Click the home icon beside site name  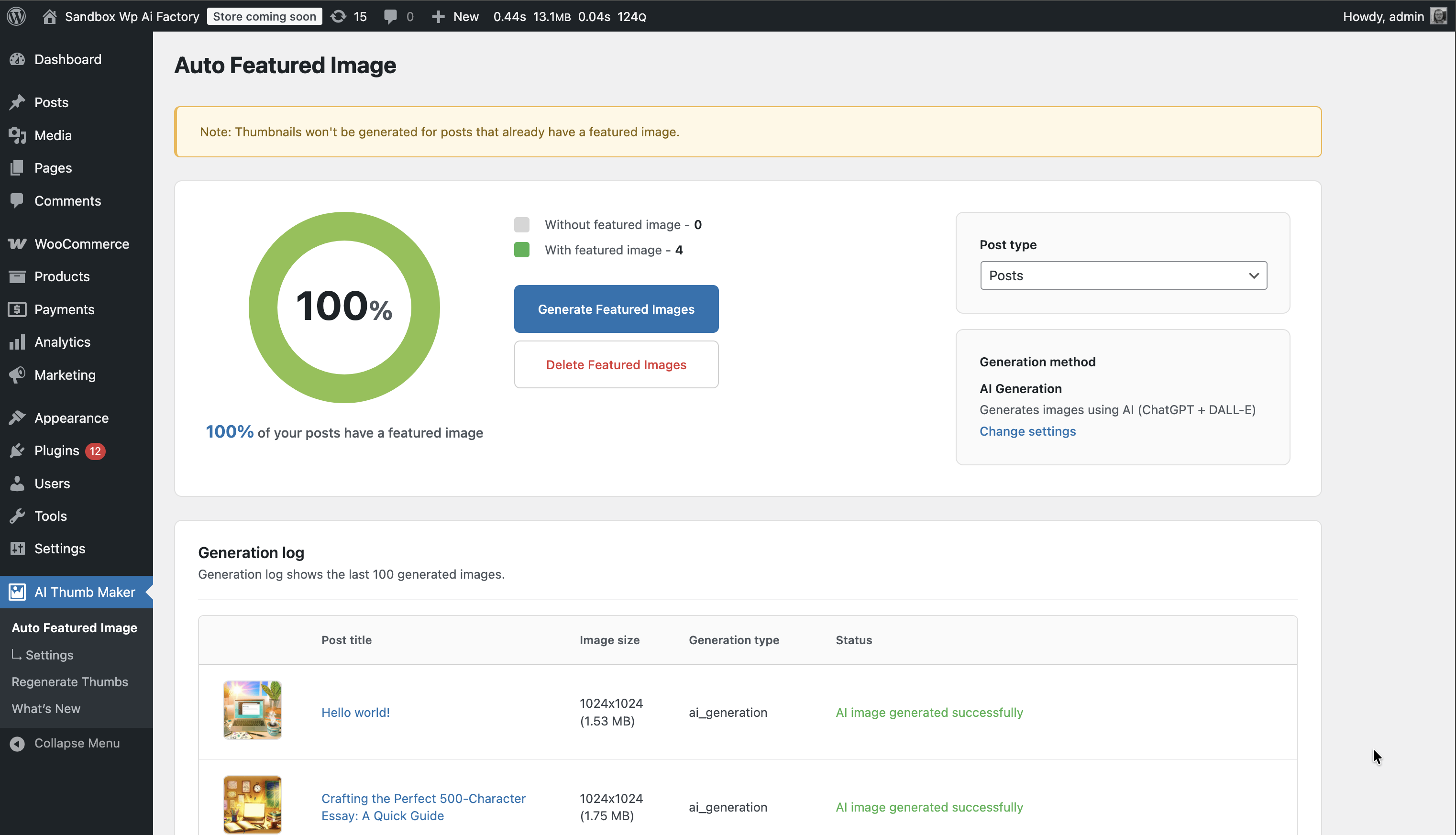49,16
